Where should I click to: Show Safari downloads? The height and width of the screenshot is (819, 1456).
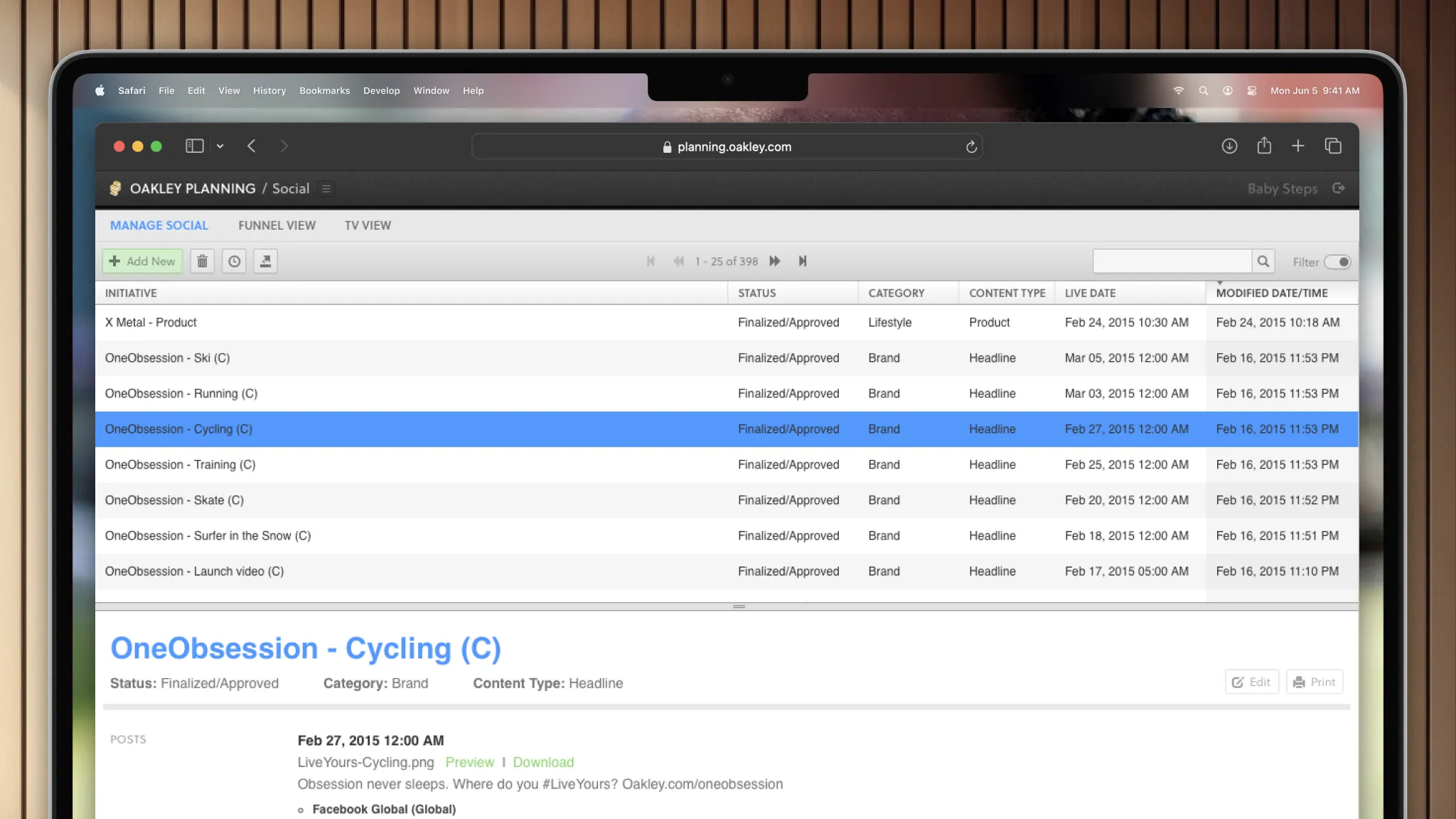[x=1229, y=146]
